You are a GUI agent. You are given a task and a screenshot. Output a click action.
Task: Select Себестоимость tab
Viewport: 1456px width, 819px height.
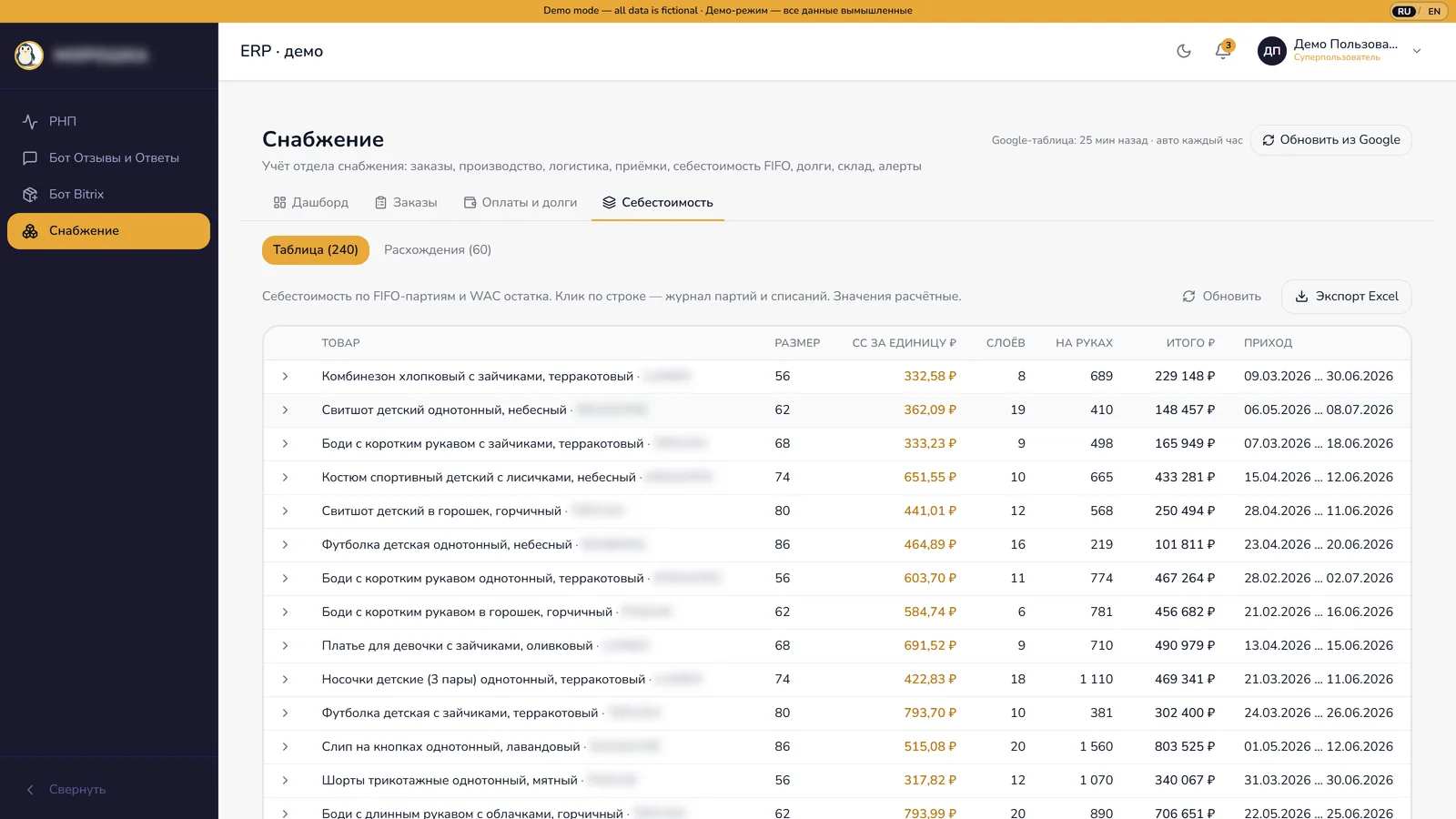pyautogui.click(x=658, y=202)
